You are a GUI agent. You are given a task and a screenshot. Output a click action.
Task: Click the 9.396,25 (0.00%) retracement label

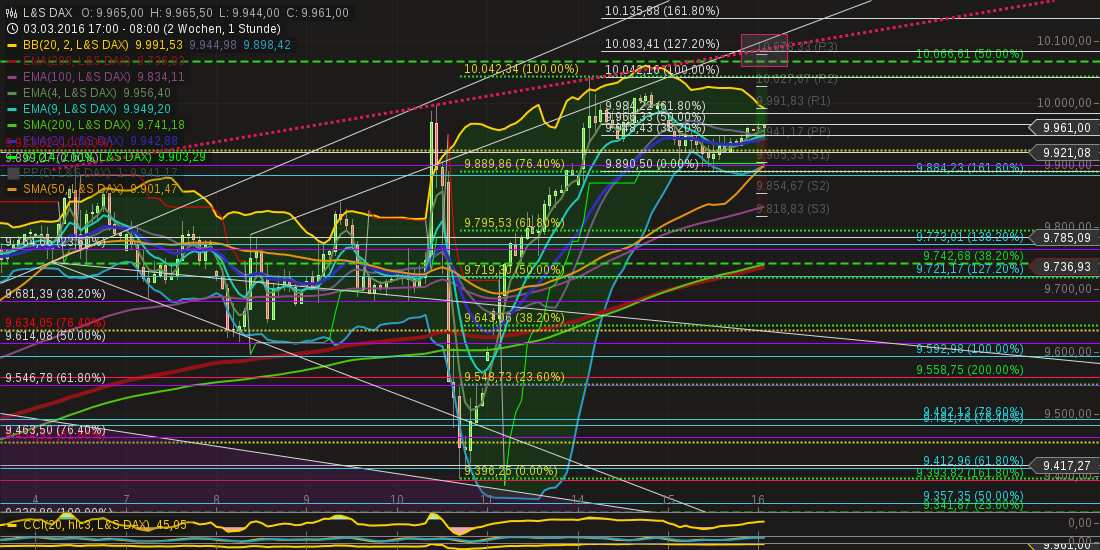click(511, 472)
